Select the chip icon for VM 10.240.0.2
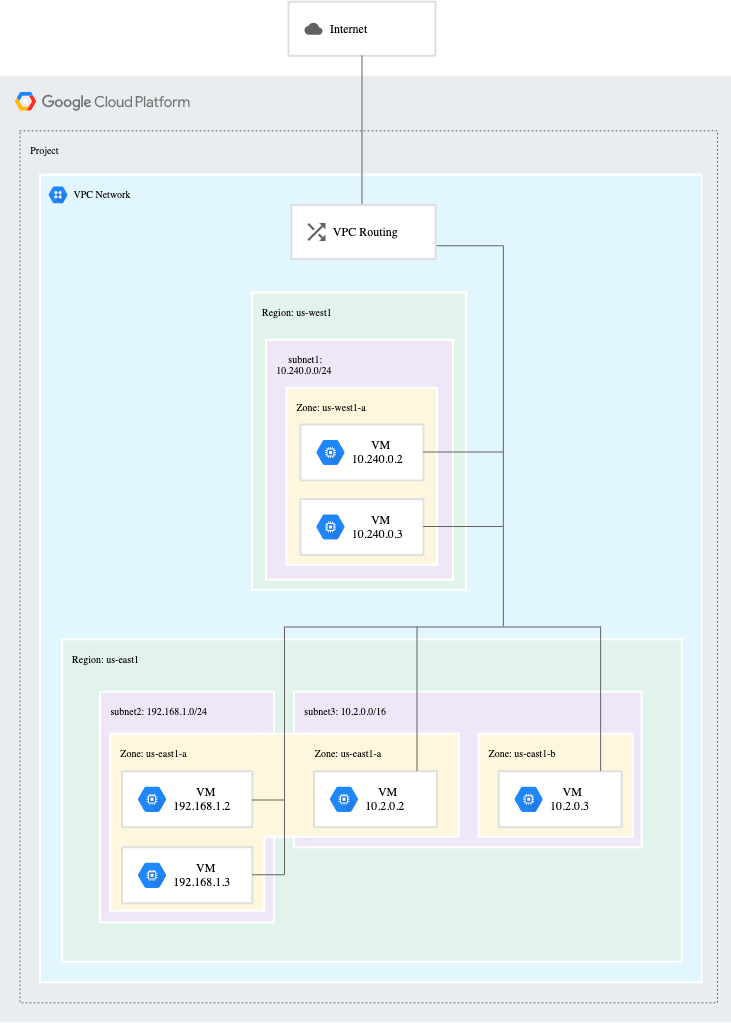The width and height of the screenshot is (731, 1023). [330, 452]
